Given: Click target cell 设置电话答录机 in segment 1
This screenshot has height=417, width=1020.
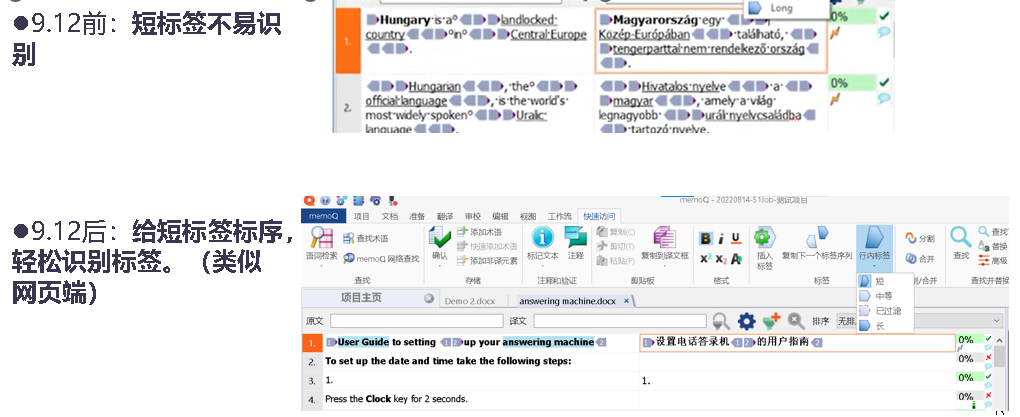Looking at the screenshot, I should coord(797,342).
